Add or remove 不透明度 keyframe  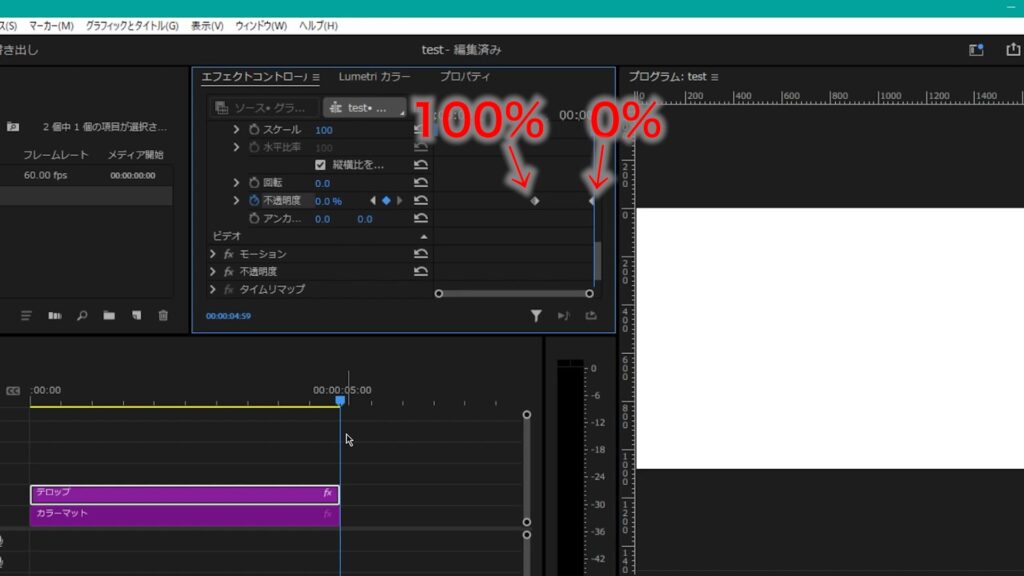pos(386,200)
